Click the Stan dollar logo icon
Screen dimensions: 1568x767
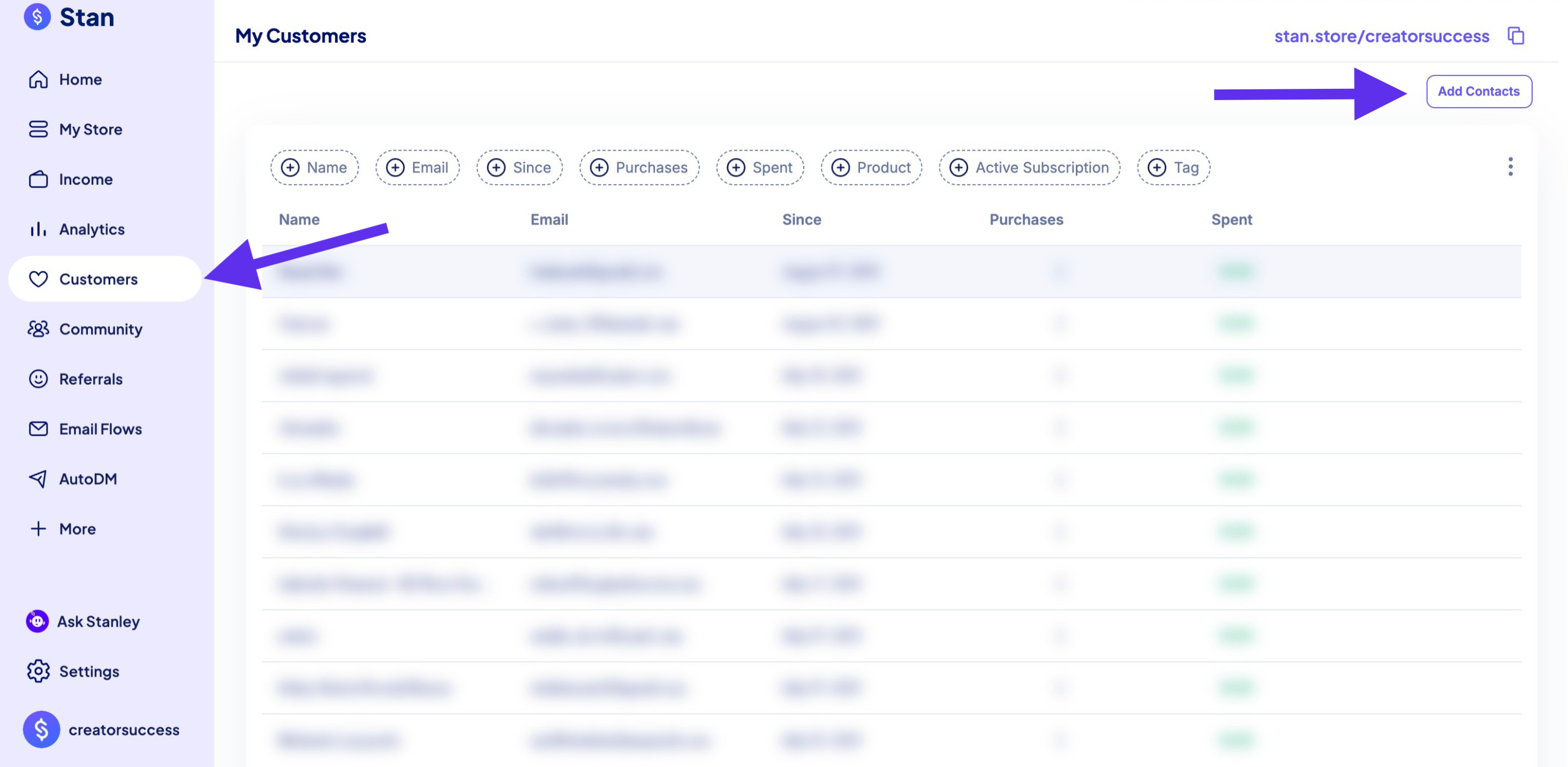click(37, 17)
